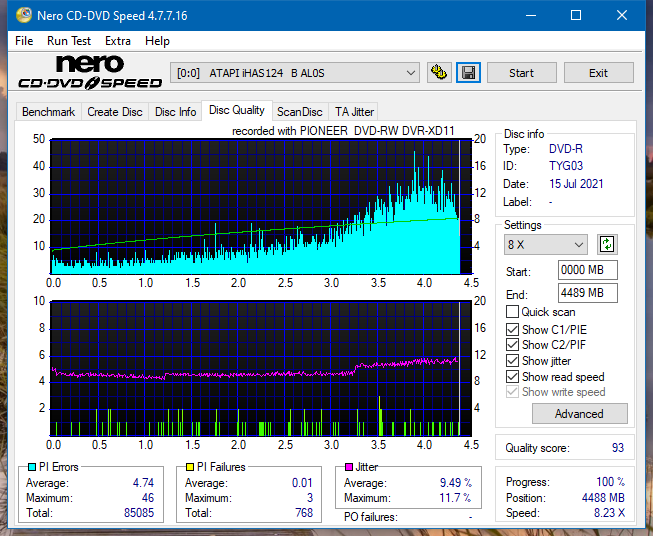Click the Speed value 8.23 X
Image resolution: width=653 pixels, height=536 pixels.
click(609, 513)
